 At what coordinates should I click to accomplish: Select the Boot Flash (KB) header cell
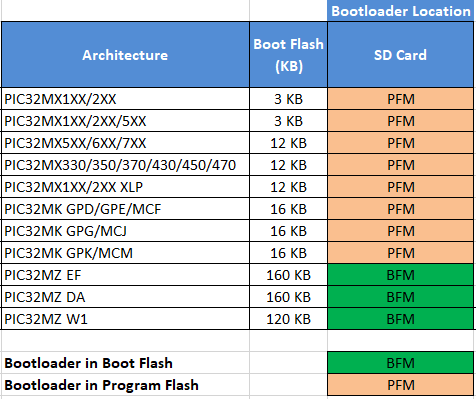pyautogui.click(x=288, y=55)
